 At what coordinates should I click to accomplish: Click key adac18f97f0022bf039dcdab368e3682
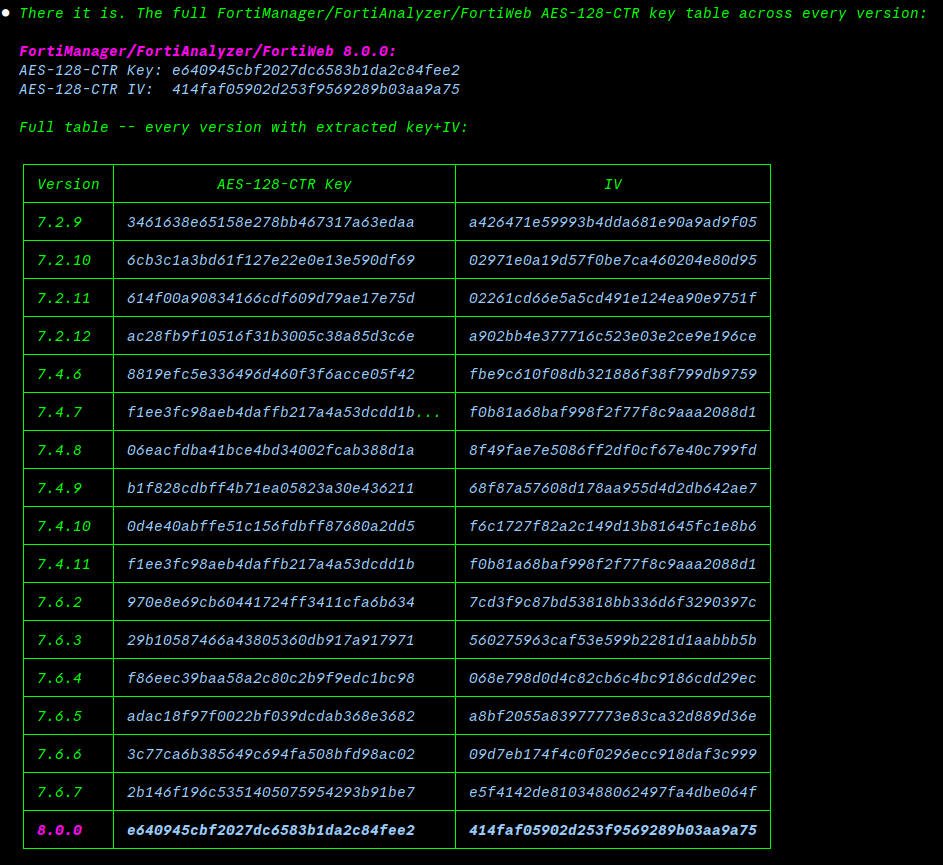coord(271,716)
